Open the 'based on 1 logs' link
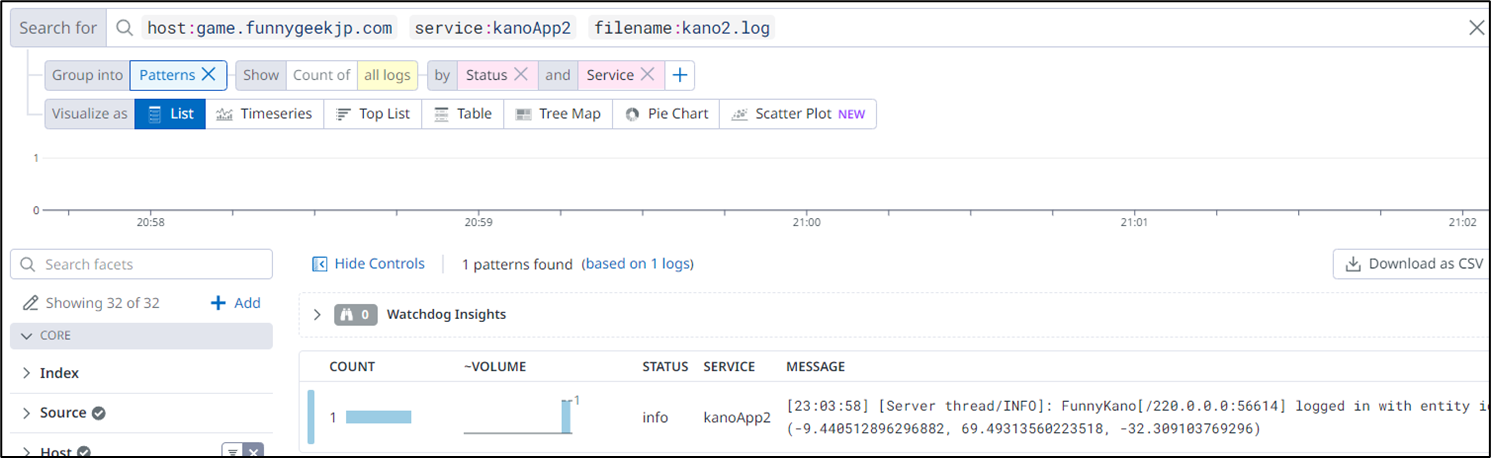Image resolution: width=1491 pixels, height=458 pixels. point(637,264)
